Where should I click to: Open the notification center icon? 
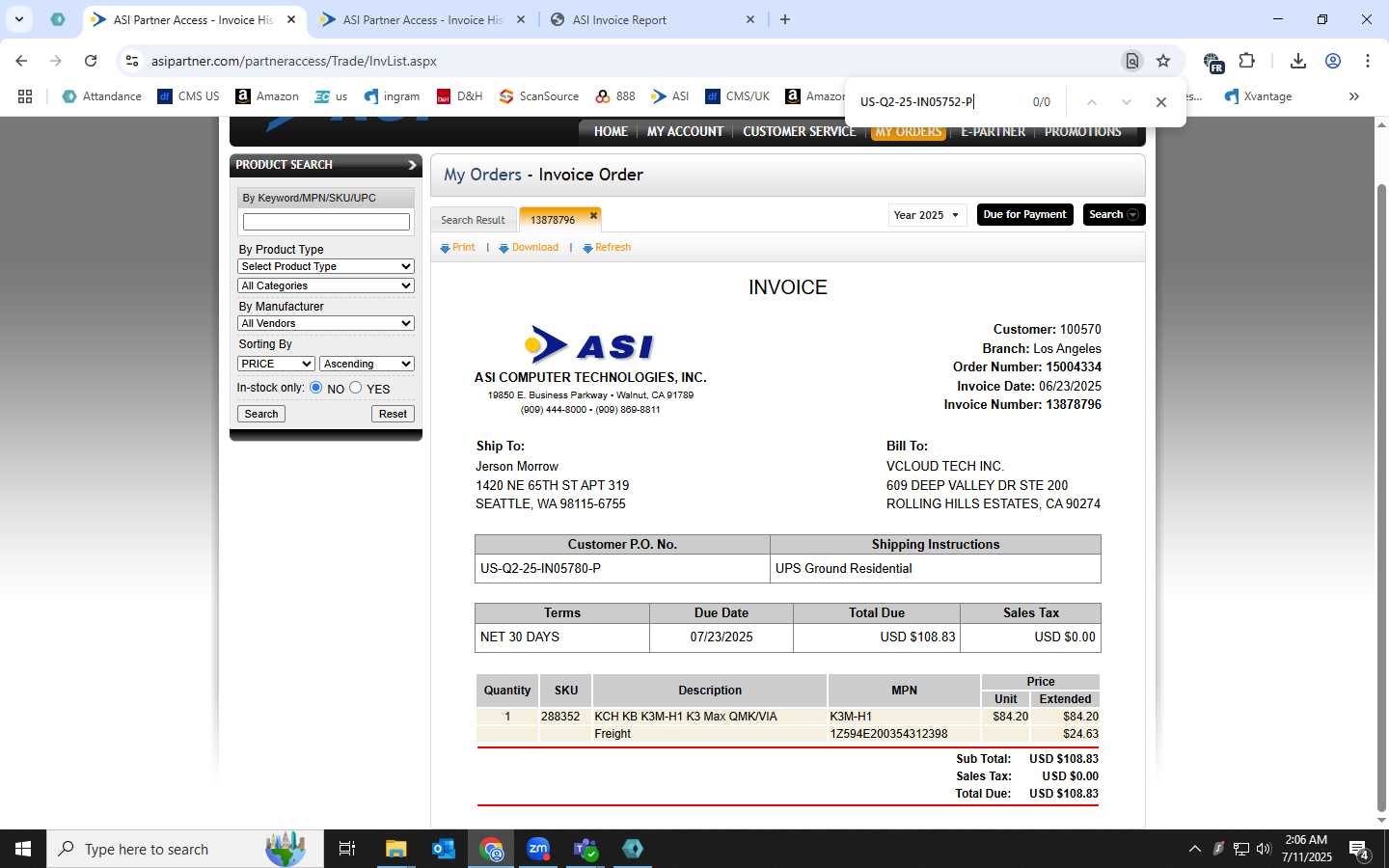[1359, 850]
